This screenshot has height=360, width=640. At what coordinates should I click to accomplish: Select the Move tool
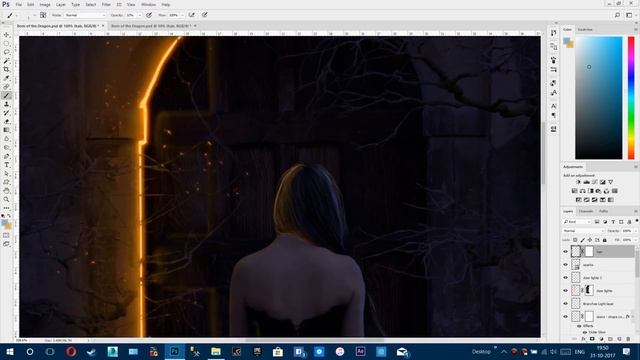click(x=6, y=35)
